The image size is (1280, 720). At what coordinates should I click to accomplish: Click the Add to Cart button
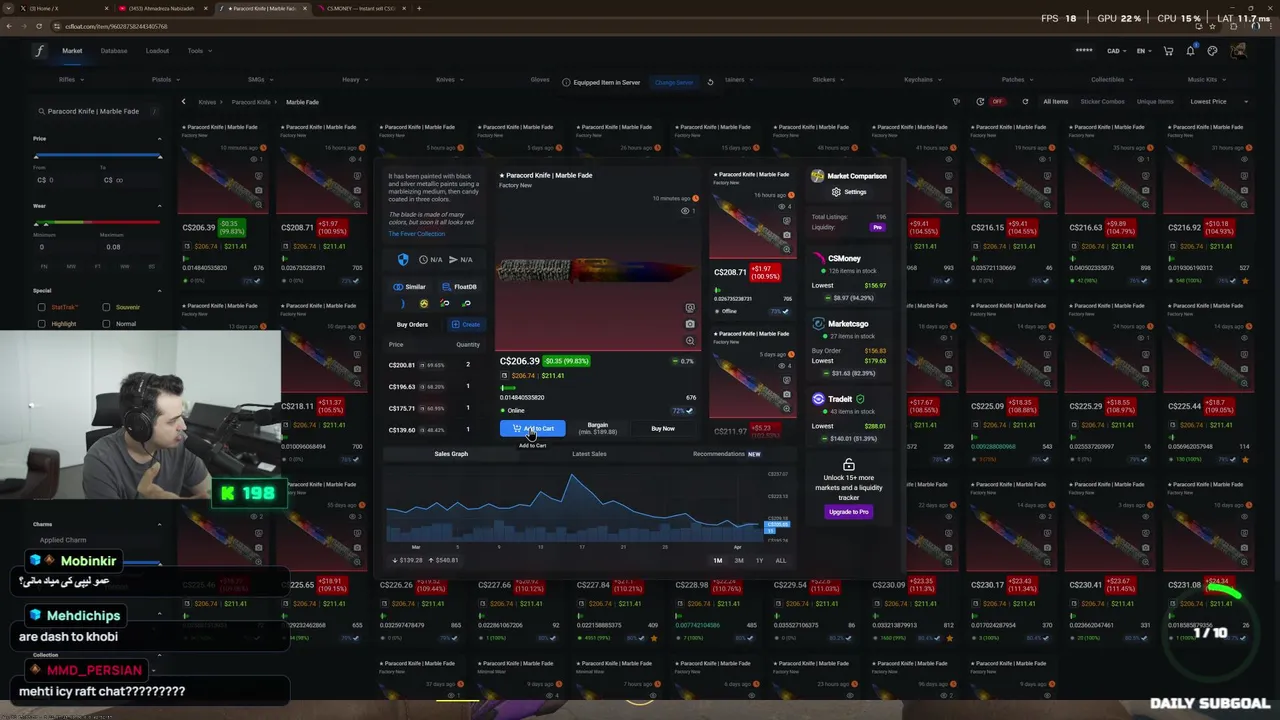[533, 428]
